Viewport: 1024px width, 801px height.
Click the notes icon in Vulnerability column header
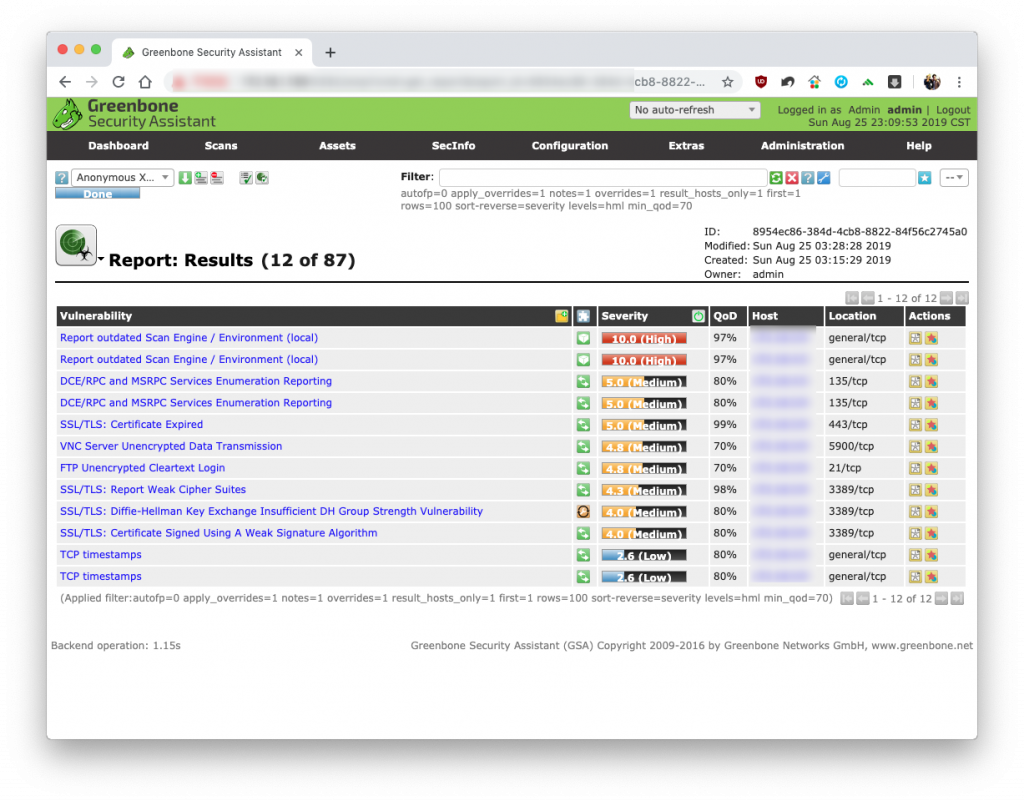pos(562,316)
